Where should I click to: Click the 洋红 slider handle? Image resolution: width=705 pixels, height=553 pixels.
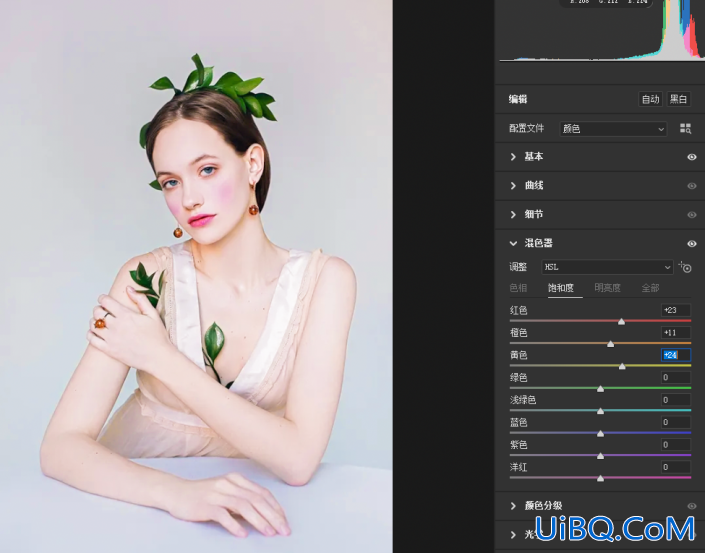pos(600,478)
